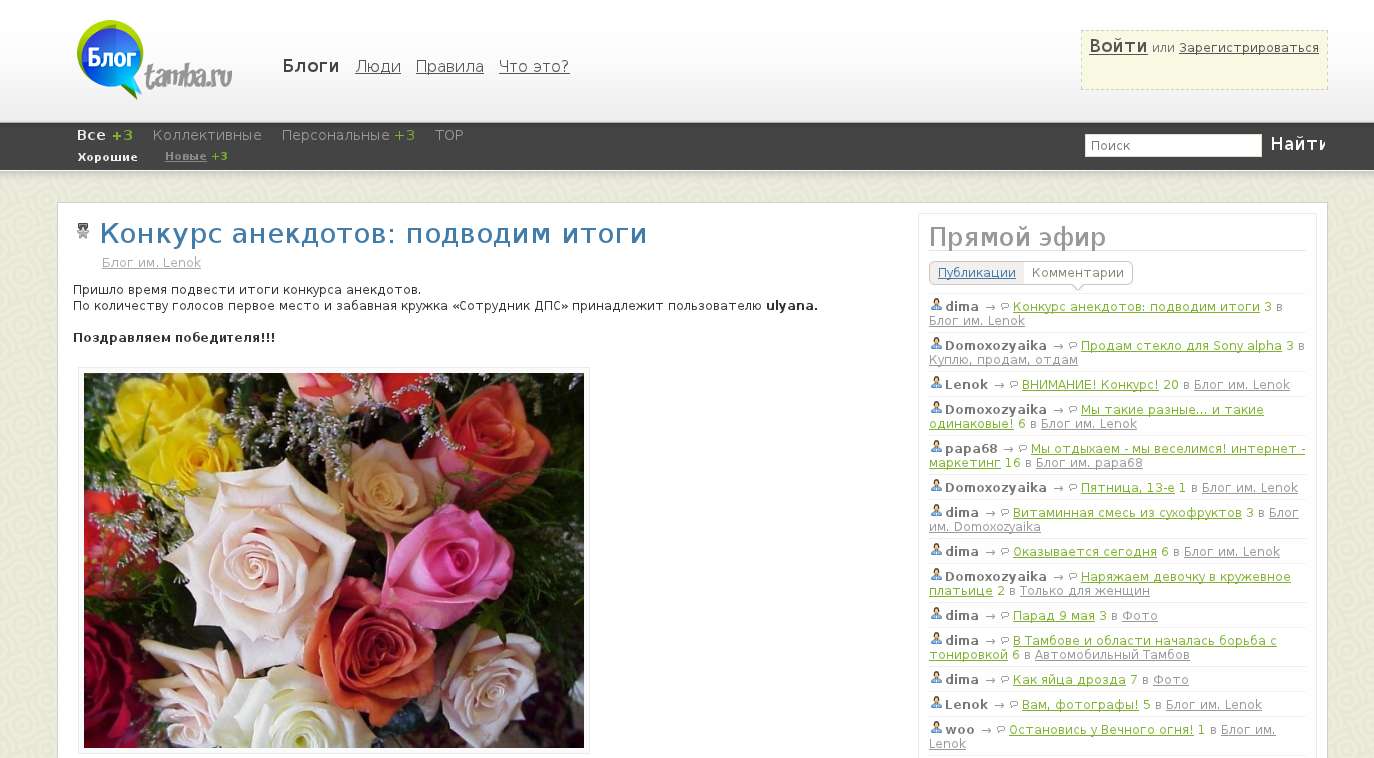The width and height of the screenshot is (1374, 758).
Task: Select the Персональные blogs filter
Action: point(336,135)
